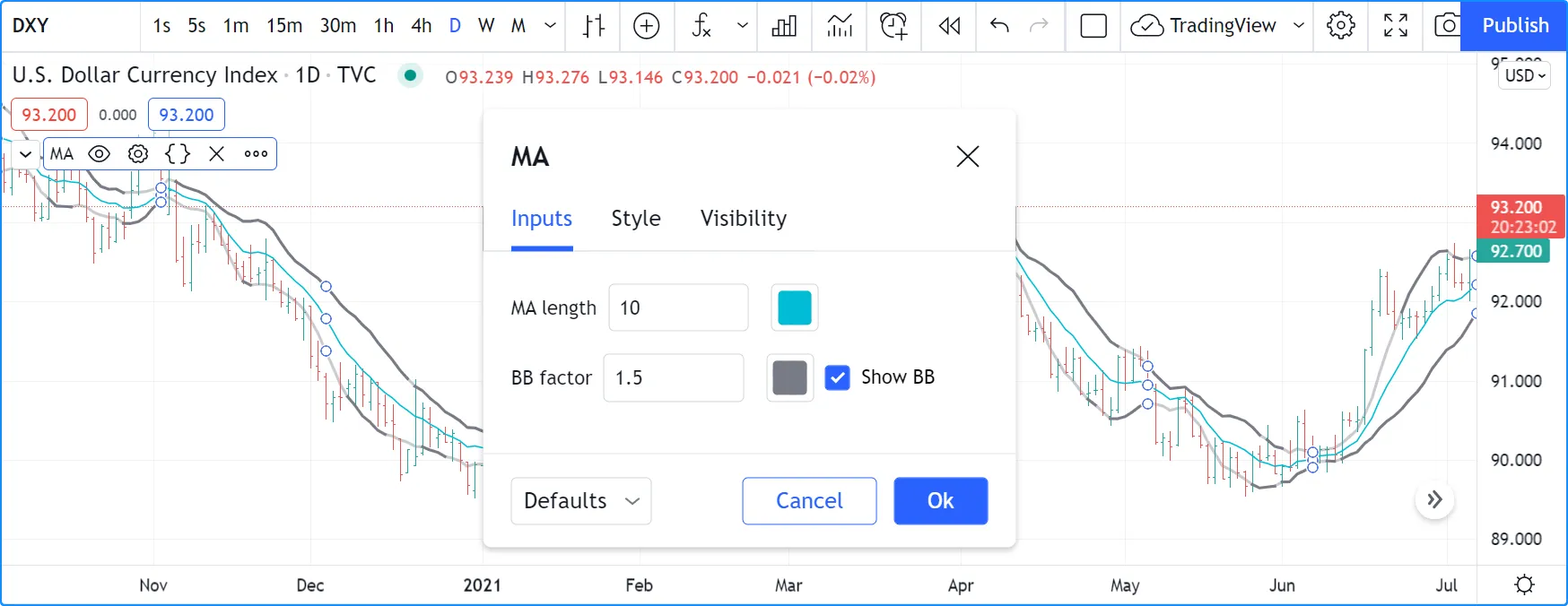Image resolution: width=1568 pixels, height=606 pixels.
Task: Click the Create alert clock icon
Action: (x=893, y=26)
